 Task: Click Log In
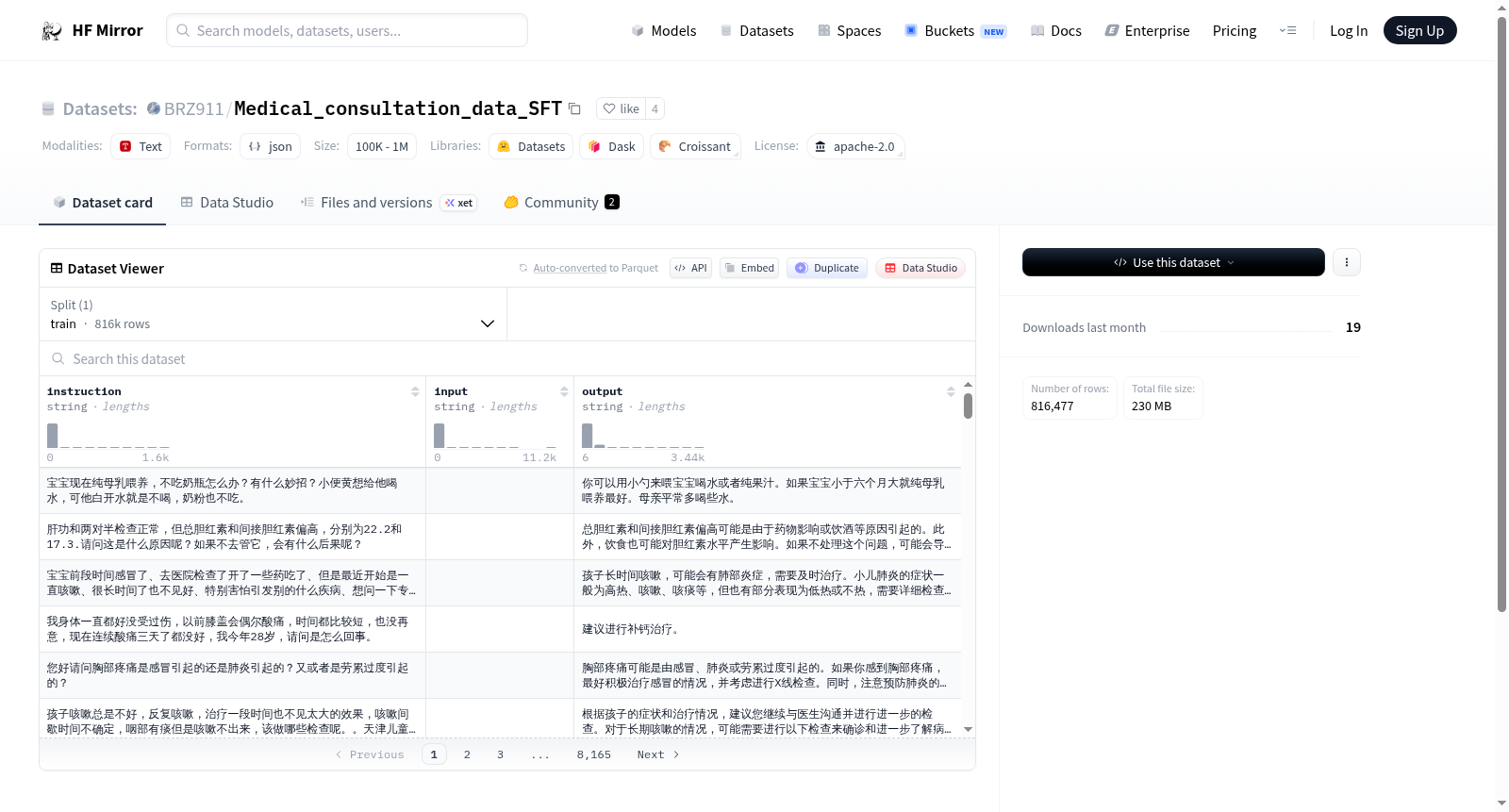(x=1349, y=31)
